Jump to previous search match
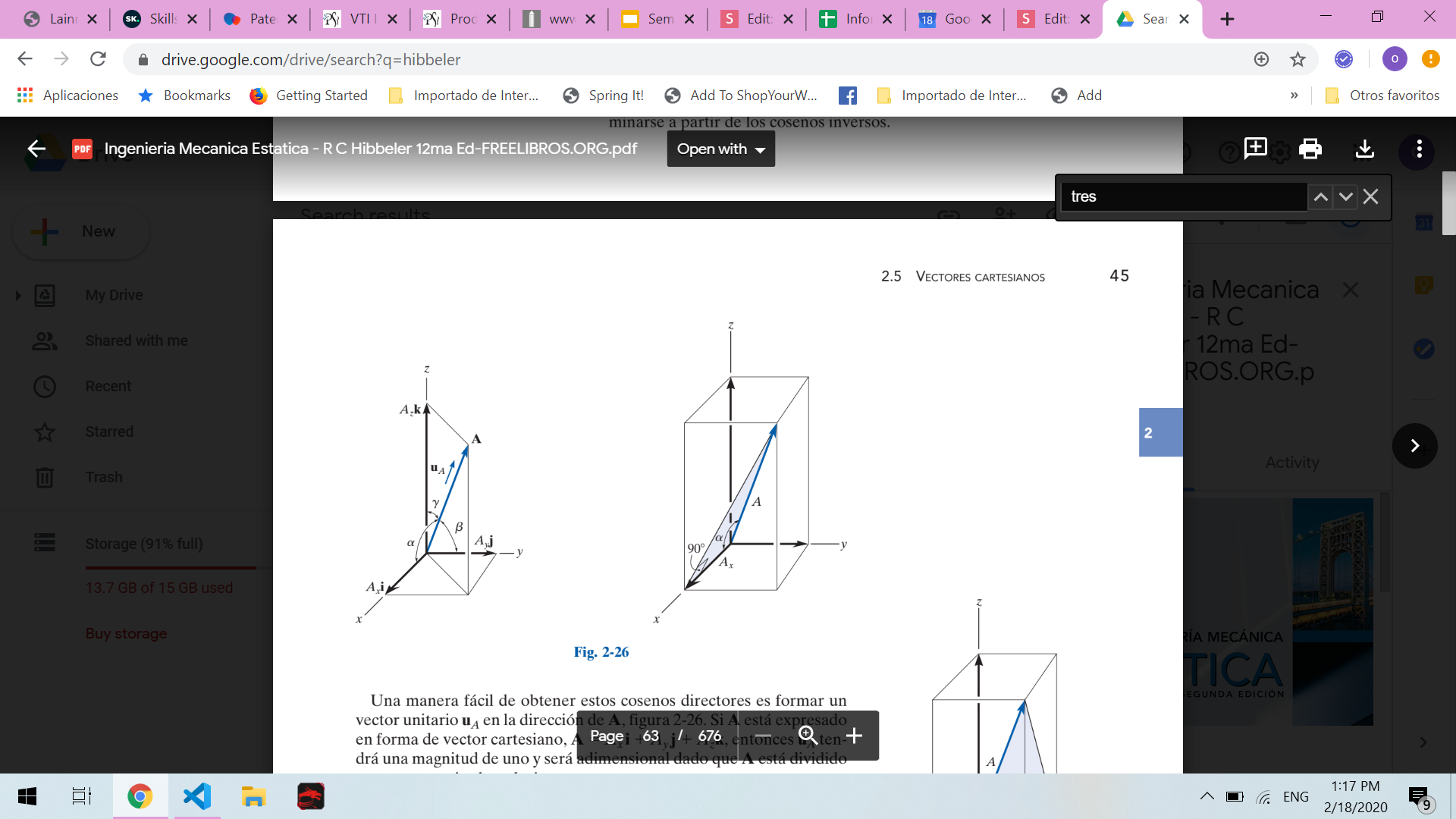1456x819 pixels. click(x=1320, y=197)
